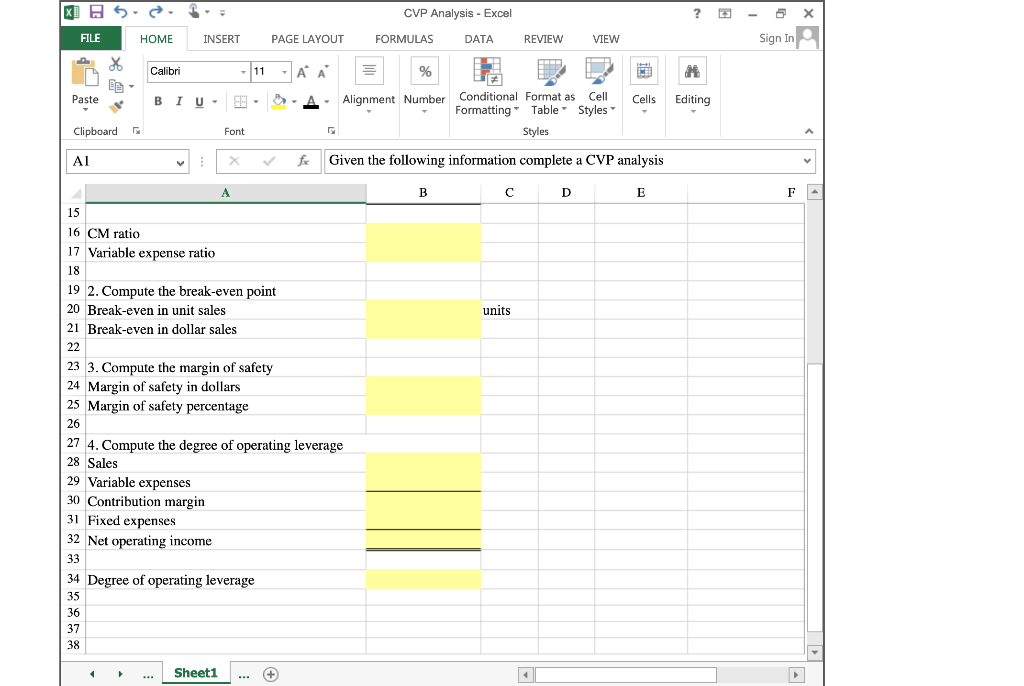Expand the borders dropdown arrow

tap(256, 101)
